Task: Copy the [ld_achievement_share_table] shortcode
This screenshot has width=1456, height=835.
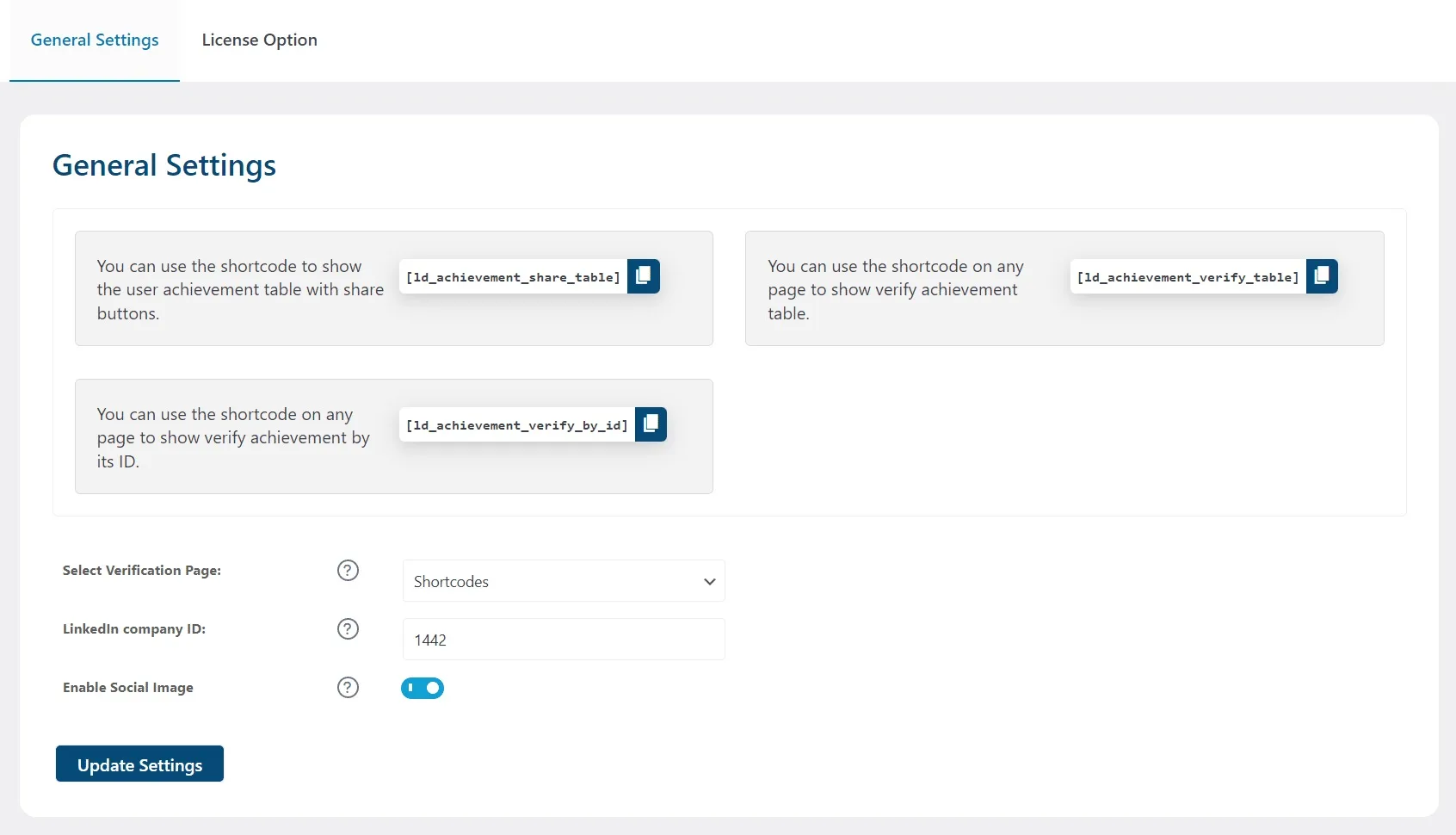Action: click(644, 276)
